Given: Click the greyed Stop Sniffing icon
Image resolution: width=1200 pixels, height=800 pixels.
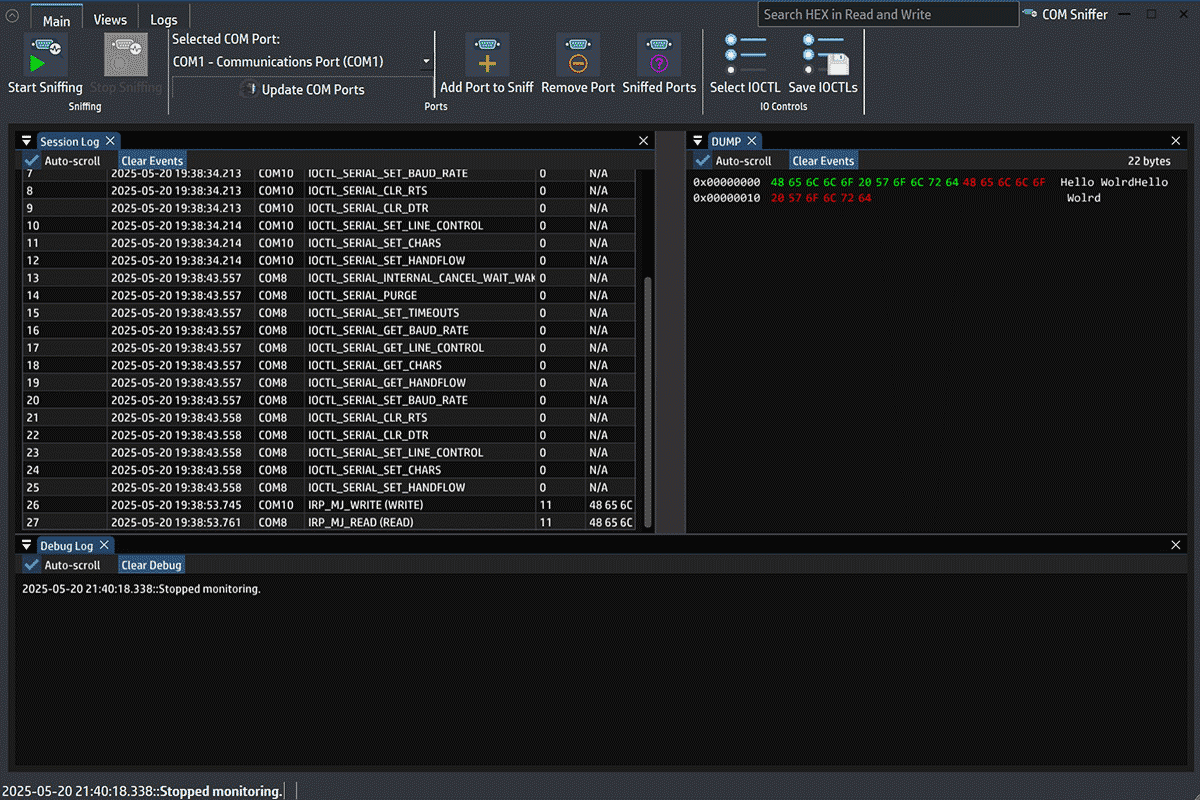Looking at the screenshot, I should click(x=126, y=55).
